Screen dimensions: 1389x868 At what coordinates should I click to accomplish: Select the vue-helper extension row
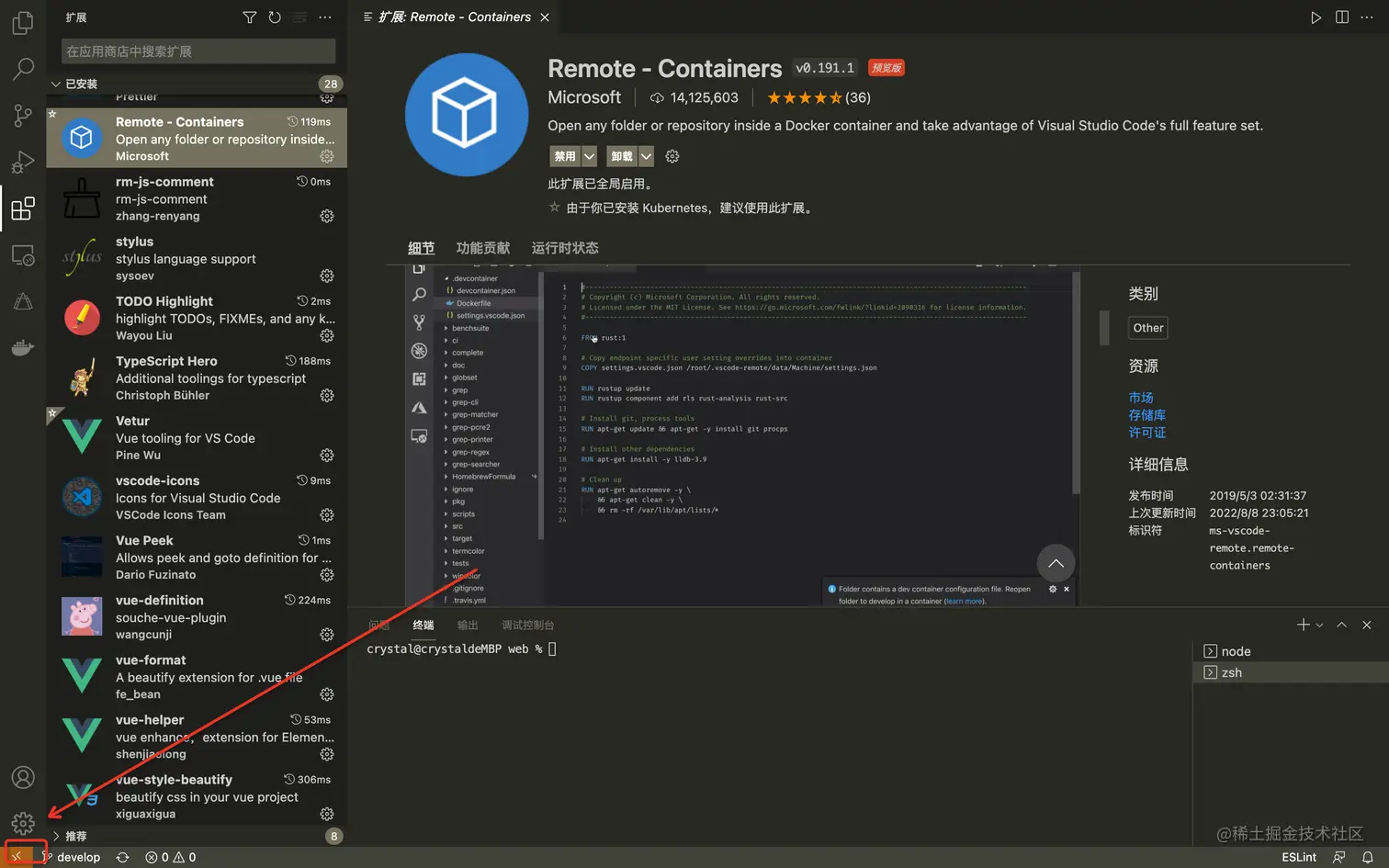[x=197, y=737]
